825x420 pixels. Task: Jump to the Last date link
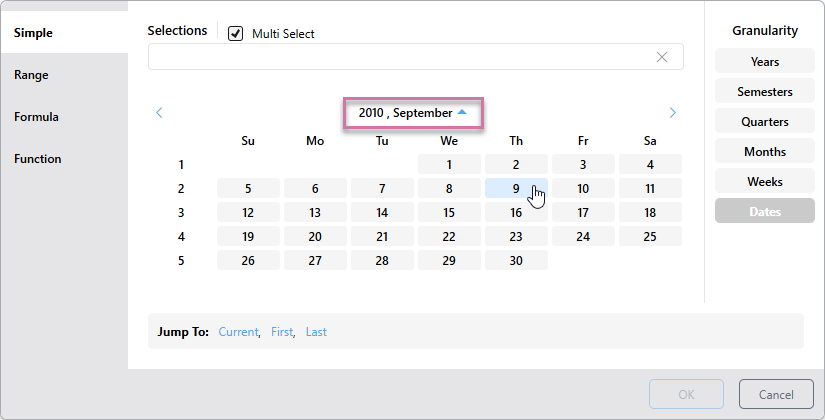point(316,332)
